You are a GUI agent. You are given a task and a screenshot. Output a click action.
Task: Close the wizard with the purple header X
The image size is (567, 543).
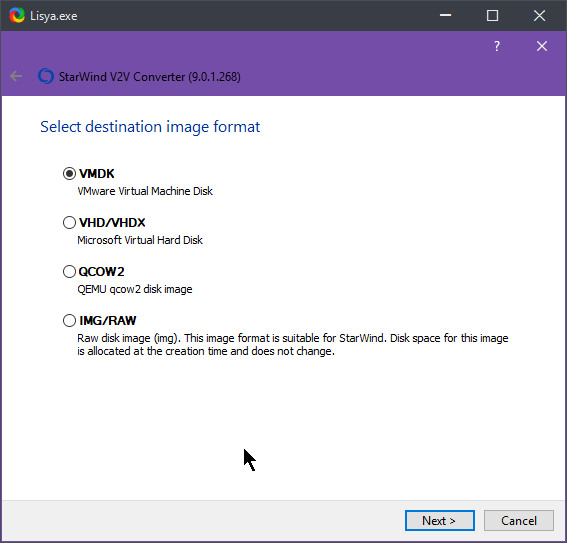point(542,46)
